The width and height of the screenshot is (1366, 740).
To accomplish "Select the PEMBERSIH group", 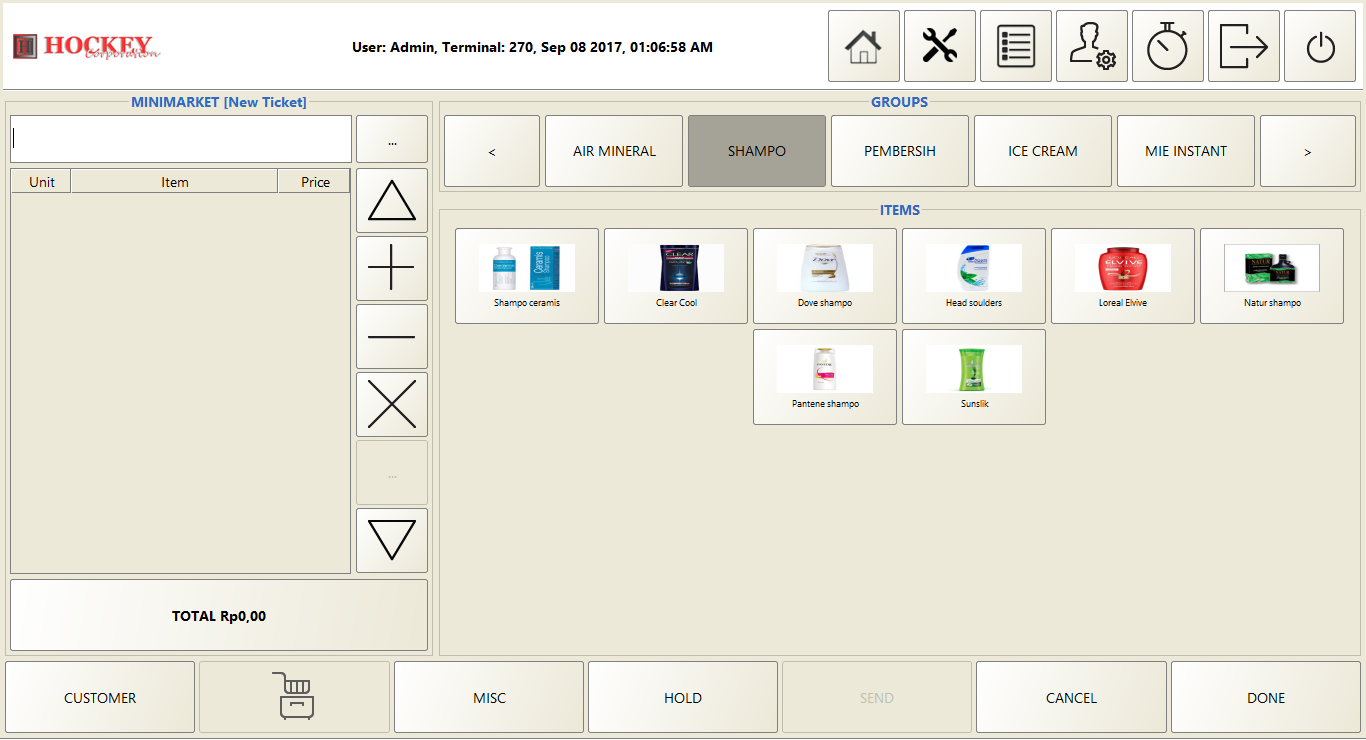I will pos(900,151).
